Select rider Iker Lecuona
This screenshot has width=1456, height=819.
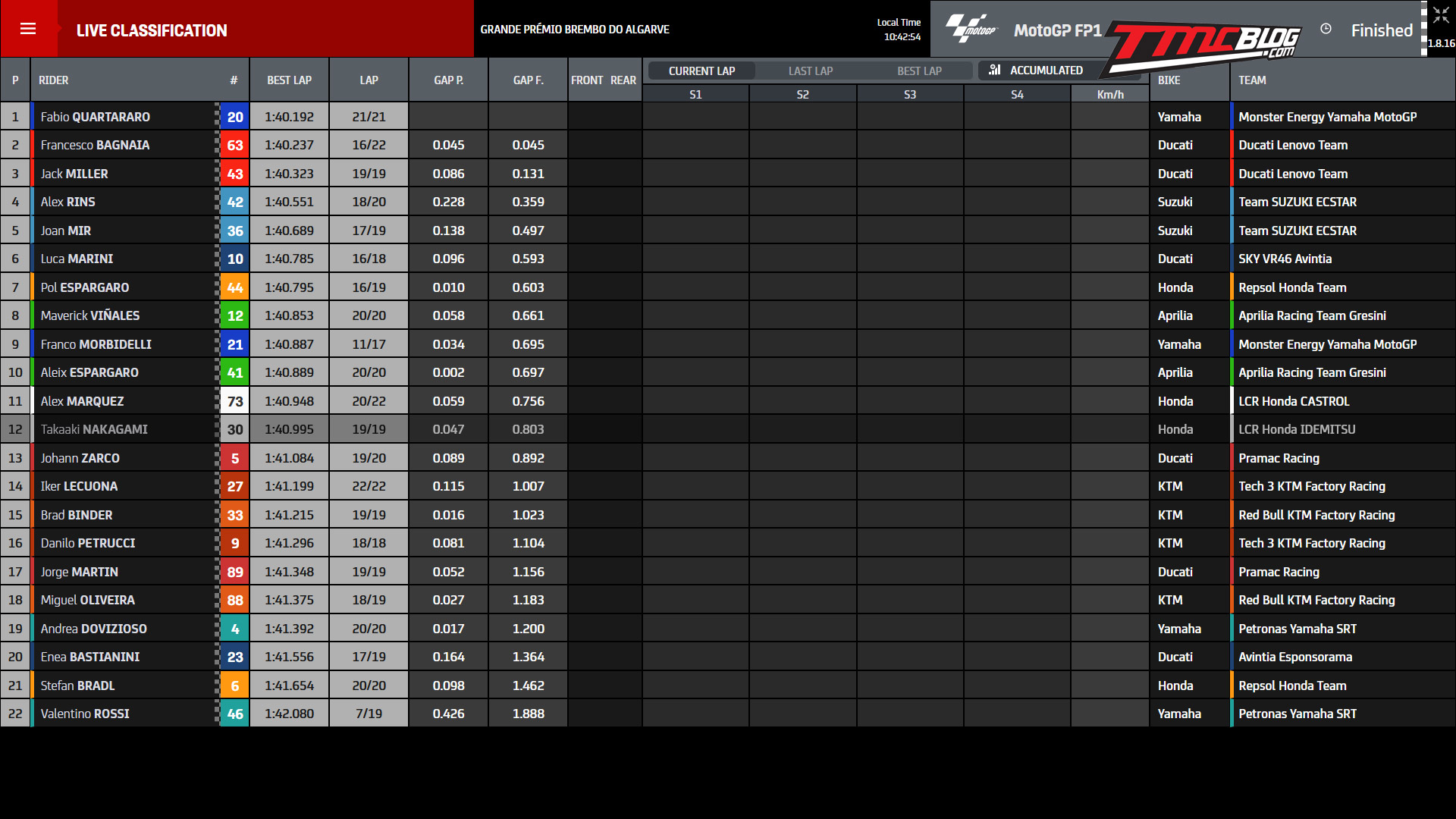79,486
